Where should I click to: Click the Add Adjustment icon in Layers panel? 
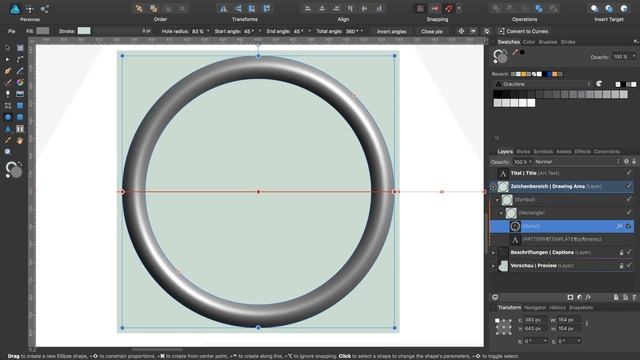[x=579, y=297]
